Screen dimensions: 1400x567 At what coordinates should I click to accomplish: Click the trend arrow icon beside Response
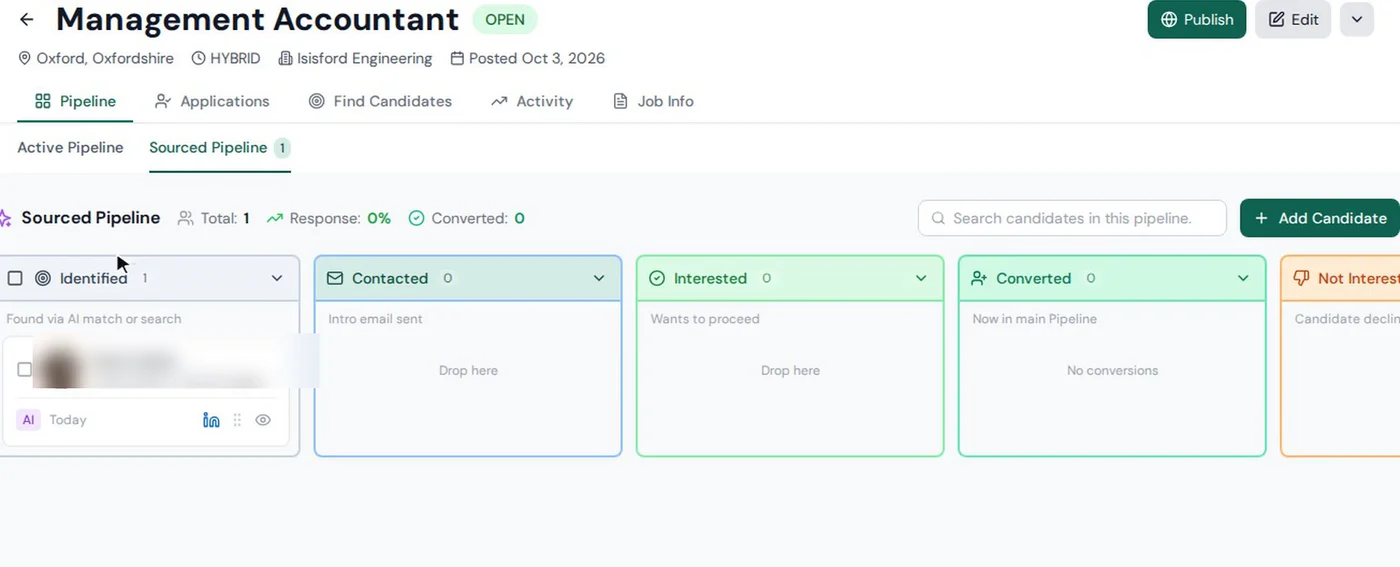[275, 218]
